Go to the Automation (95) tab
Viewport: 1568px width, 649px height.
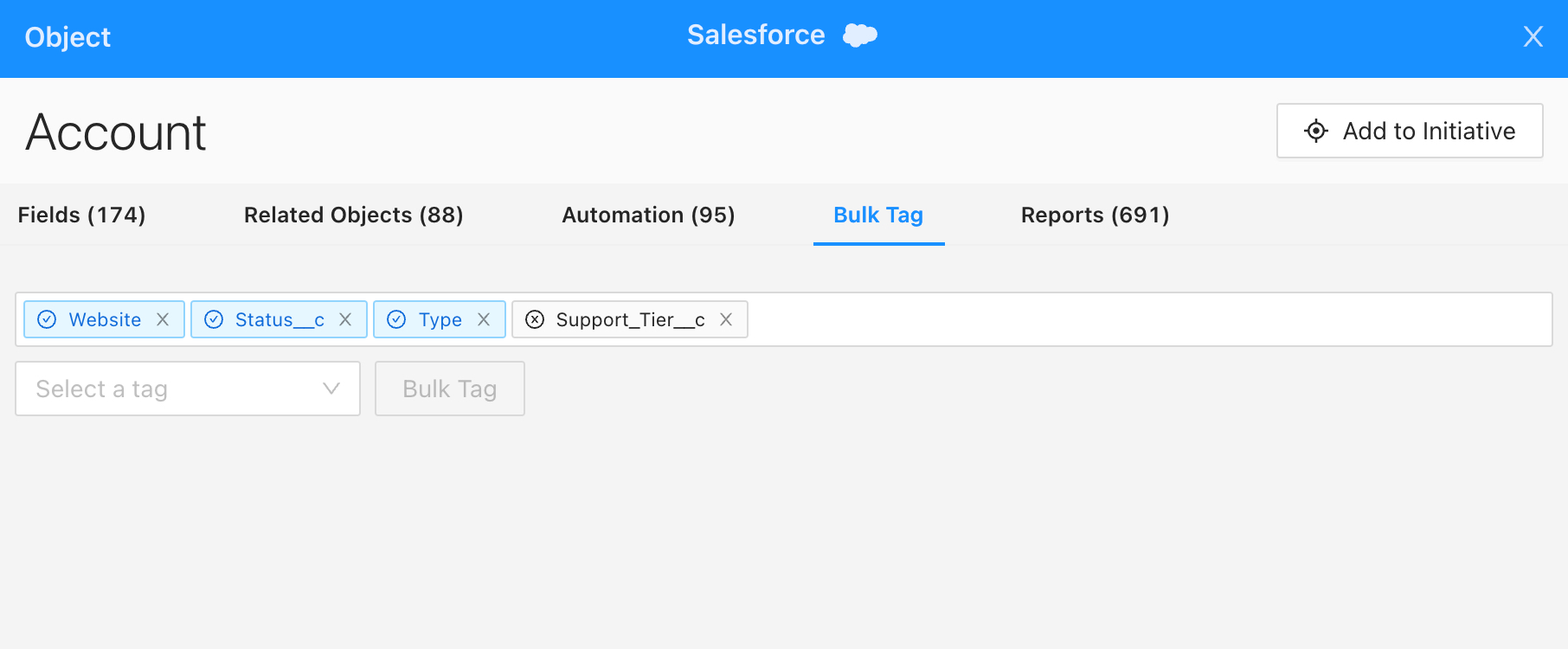coord(648,215)
